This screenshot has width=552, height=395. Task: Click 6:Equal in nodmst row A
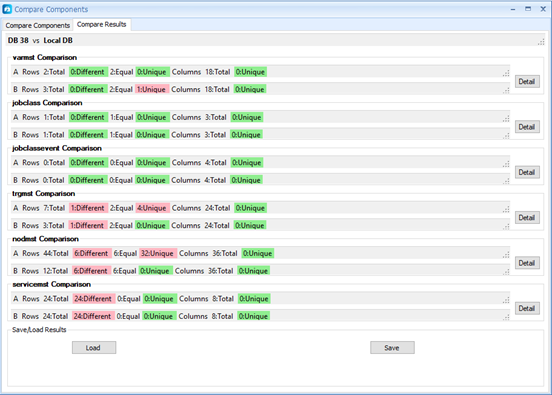click(x=125, y=253)
